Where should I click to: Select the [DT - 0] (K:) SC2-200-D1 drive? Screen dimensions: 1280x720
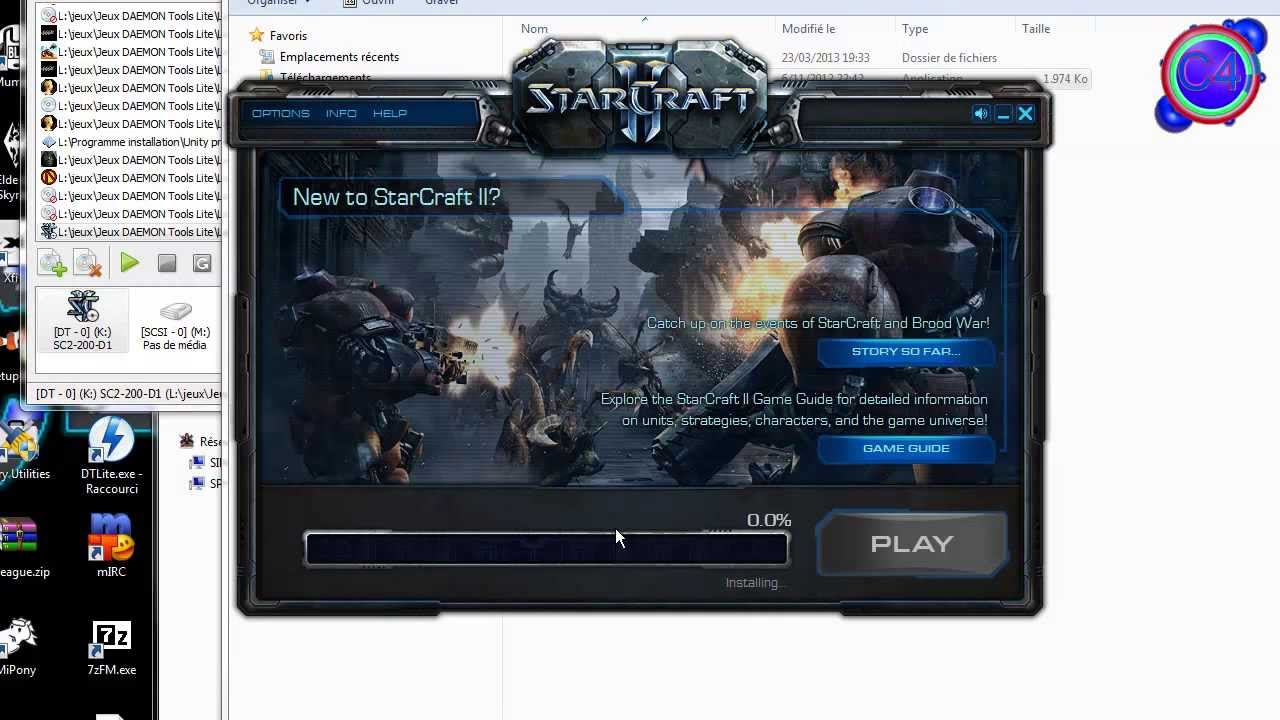point(82,321)
